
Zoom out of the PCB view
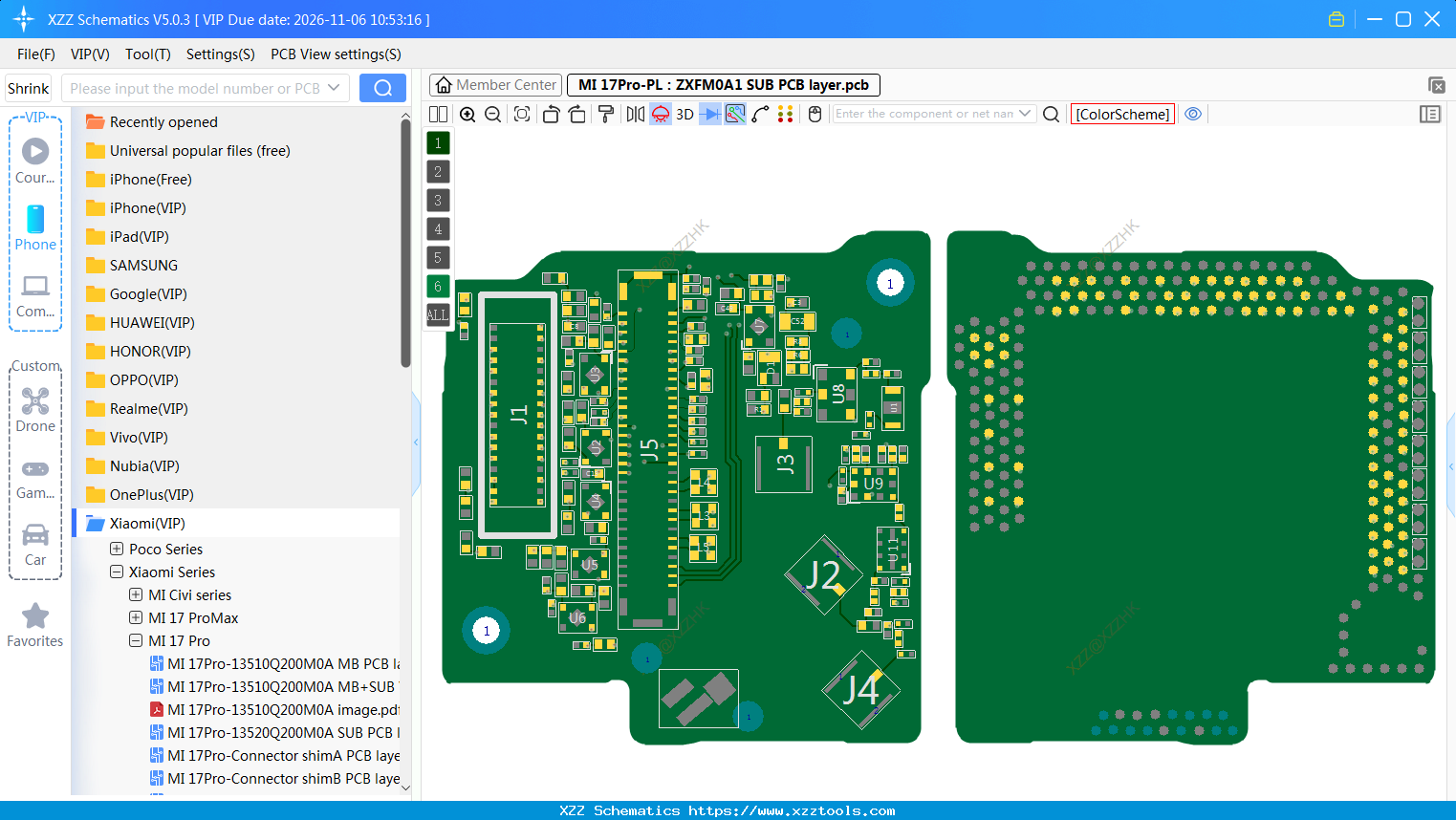click(492, 114)
